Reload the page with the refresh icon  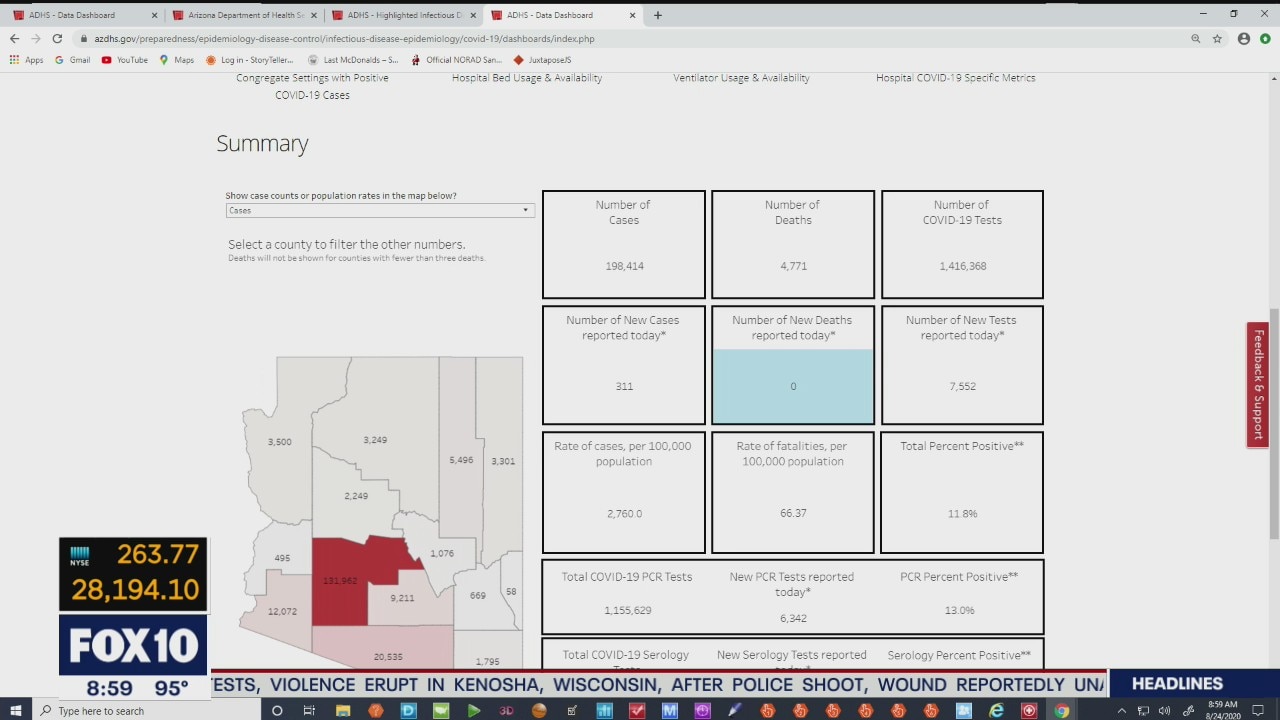click(57, 39)
